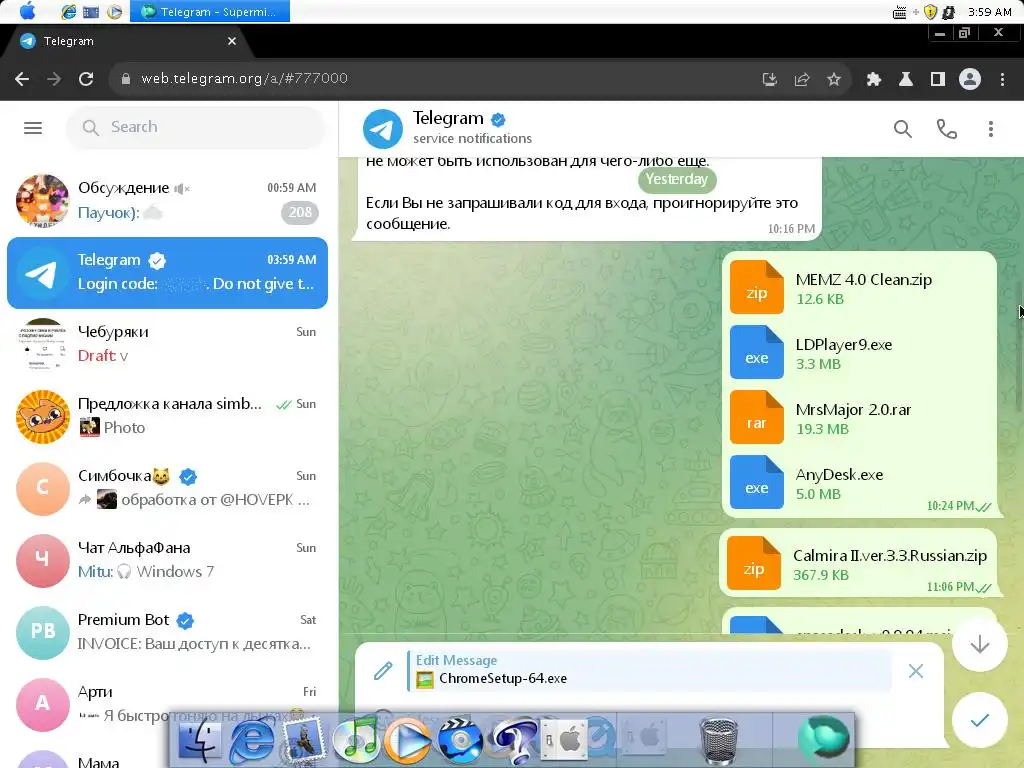
Task: Open Supermium browser icon in dock
Action: point(824,741)
